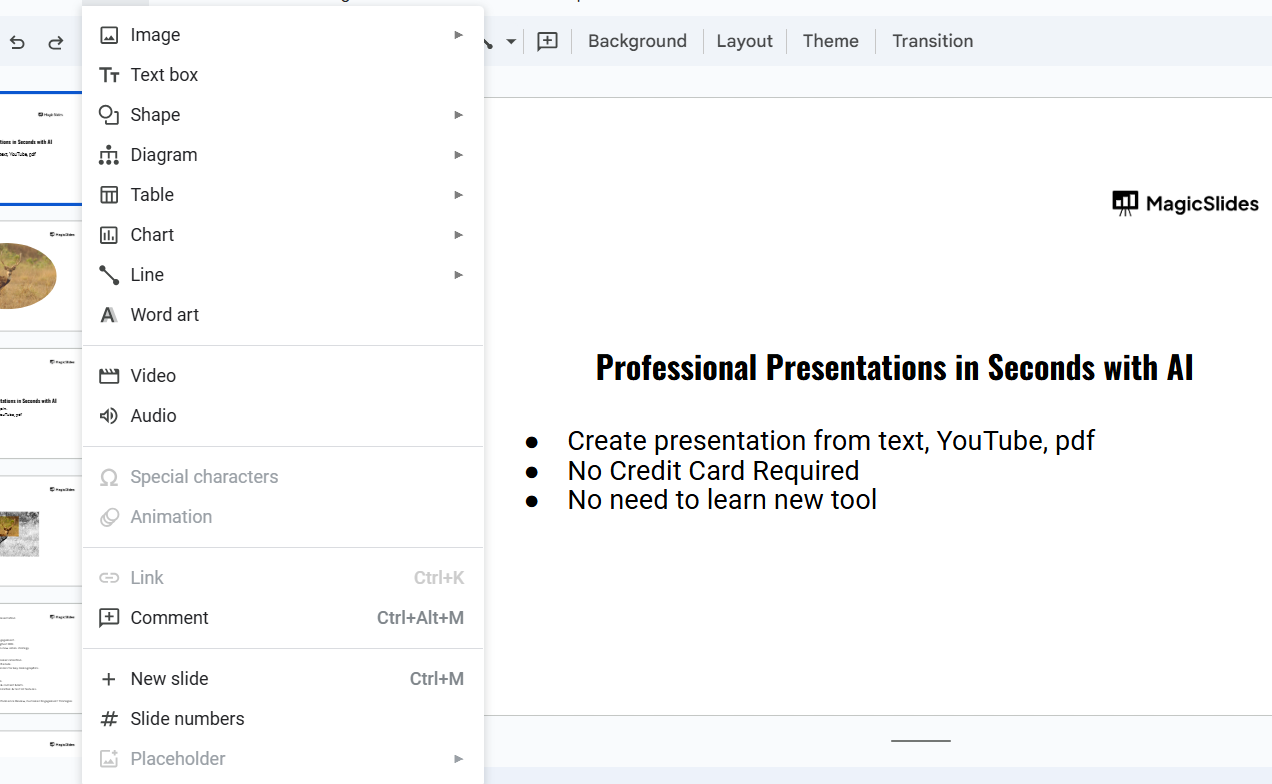
Task: Click the Text box icon in menu
Action: [109, 75]
